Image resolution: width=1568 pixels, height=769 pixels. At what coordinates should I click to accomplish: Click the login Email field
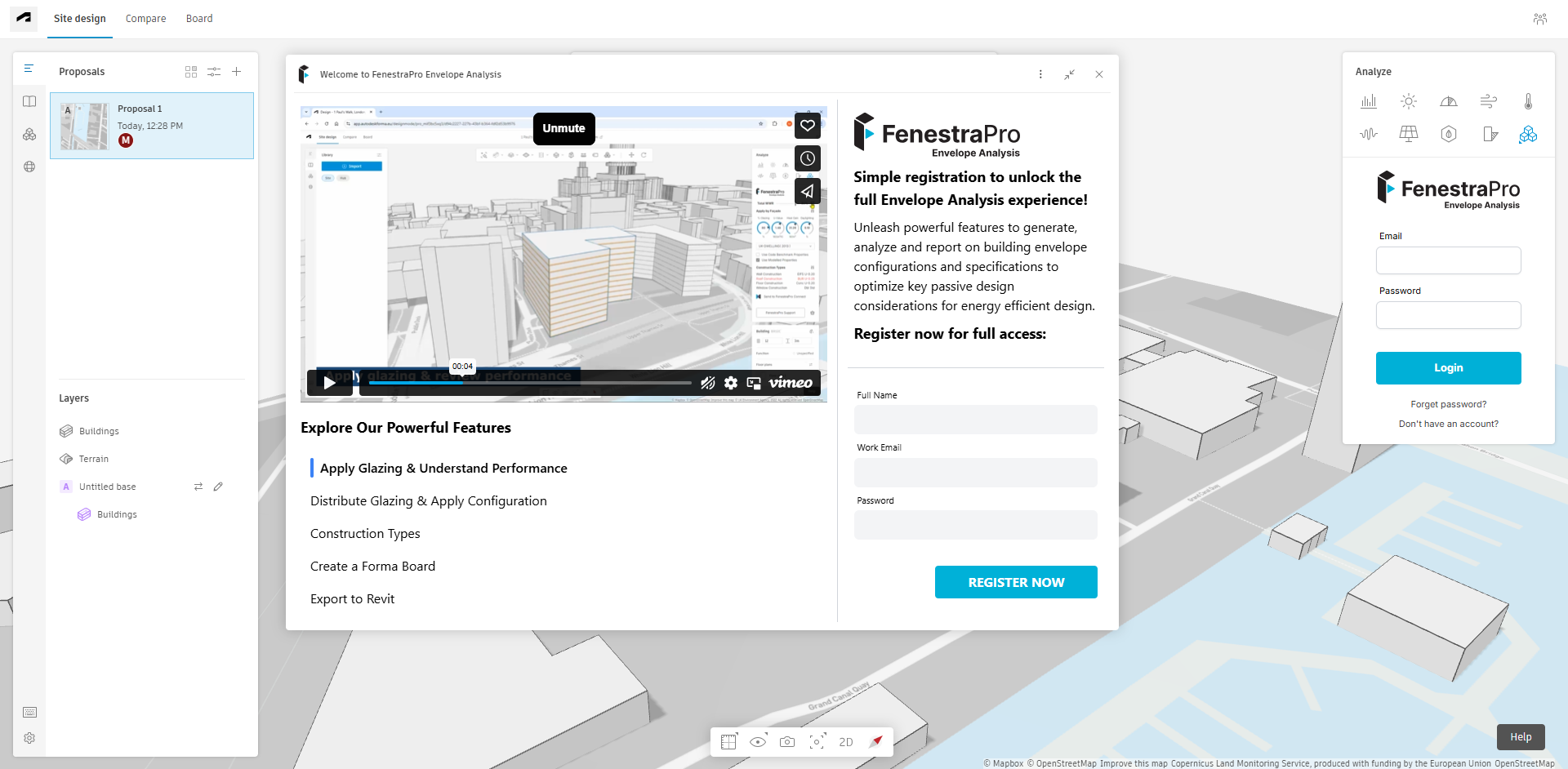[x=1449, y=260]
